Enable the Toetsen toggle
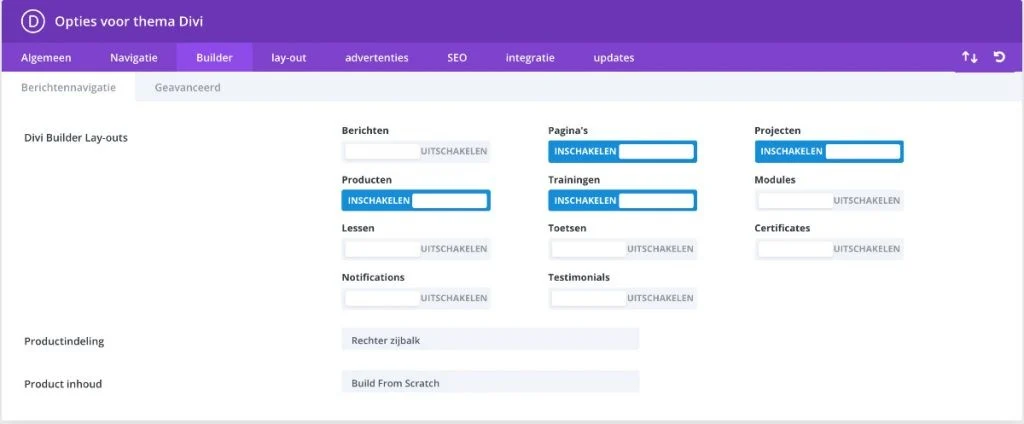Image resolution: width=1024 pixels, height=424 pixels. pyautogui.click(x=622, y=249)
